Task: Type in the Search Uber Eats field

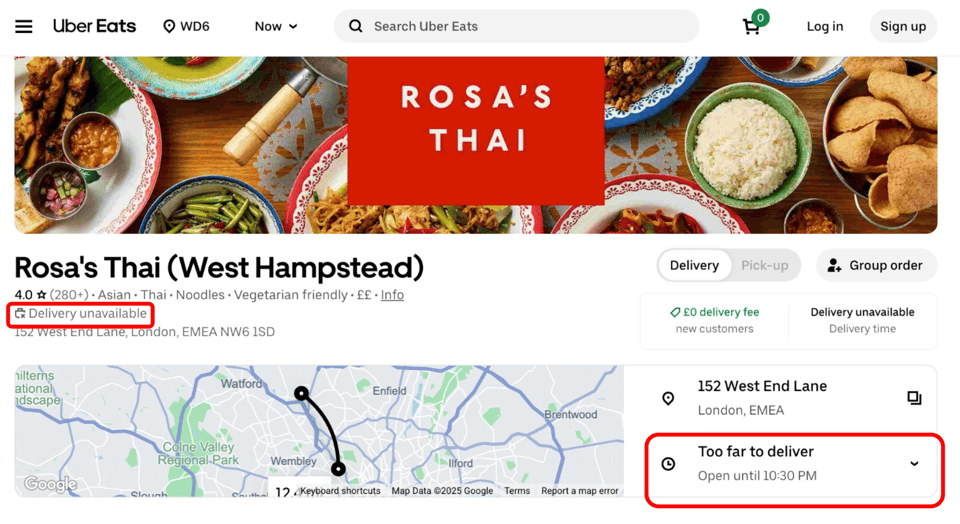Action: [530, 27]
